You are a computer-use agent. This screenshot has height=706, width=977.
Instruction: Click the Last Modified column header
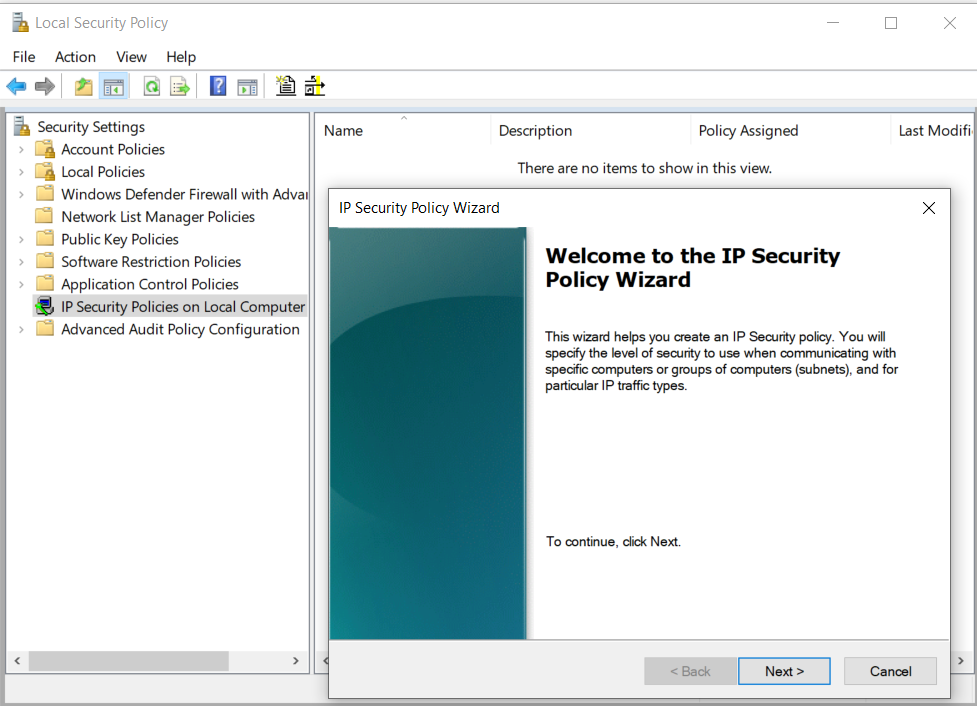pyautogui.click(x=932, y=130)
